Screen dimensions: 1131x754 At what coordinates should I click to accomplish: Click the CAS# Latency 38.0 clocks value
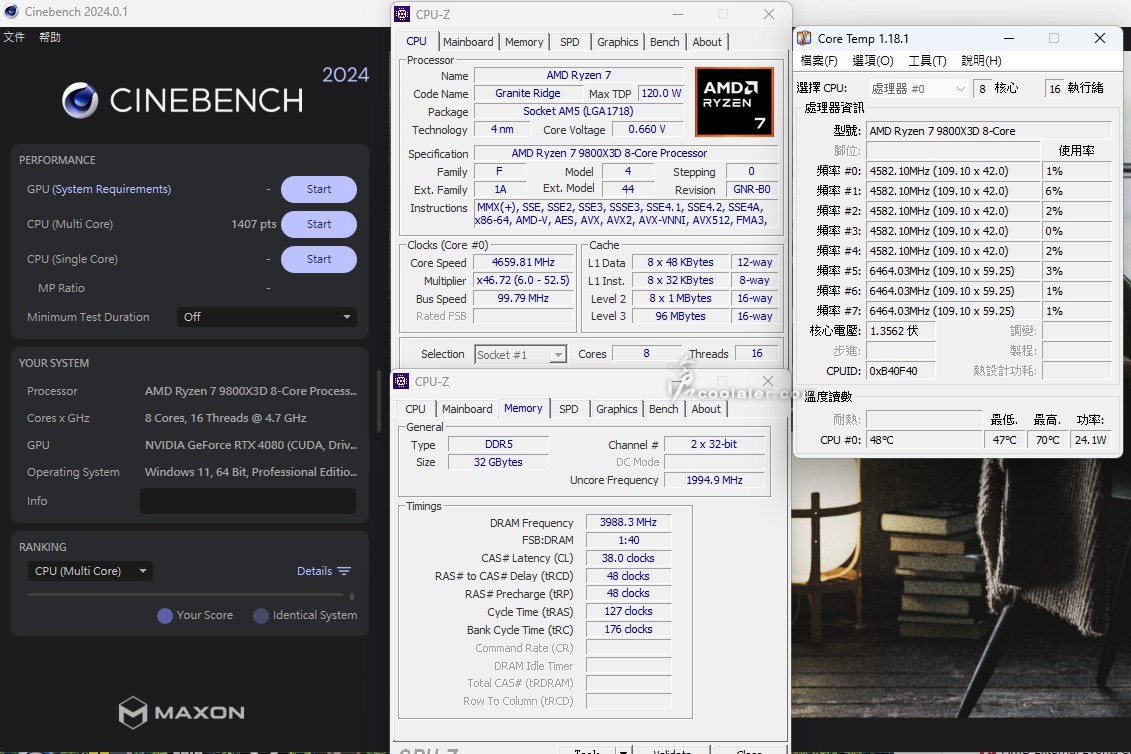pos(628,558)
